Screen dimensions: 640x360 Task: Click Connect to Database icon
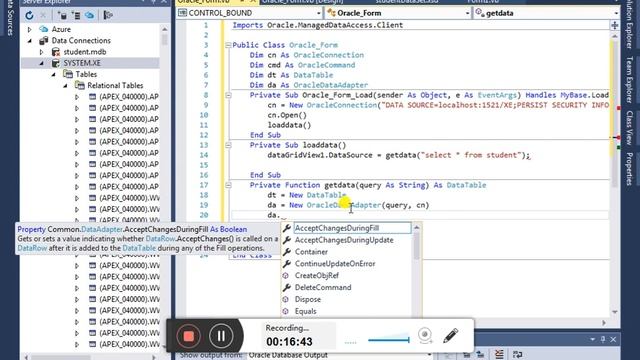click(62, 16)
